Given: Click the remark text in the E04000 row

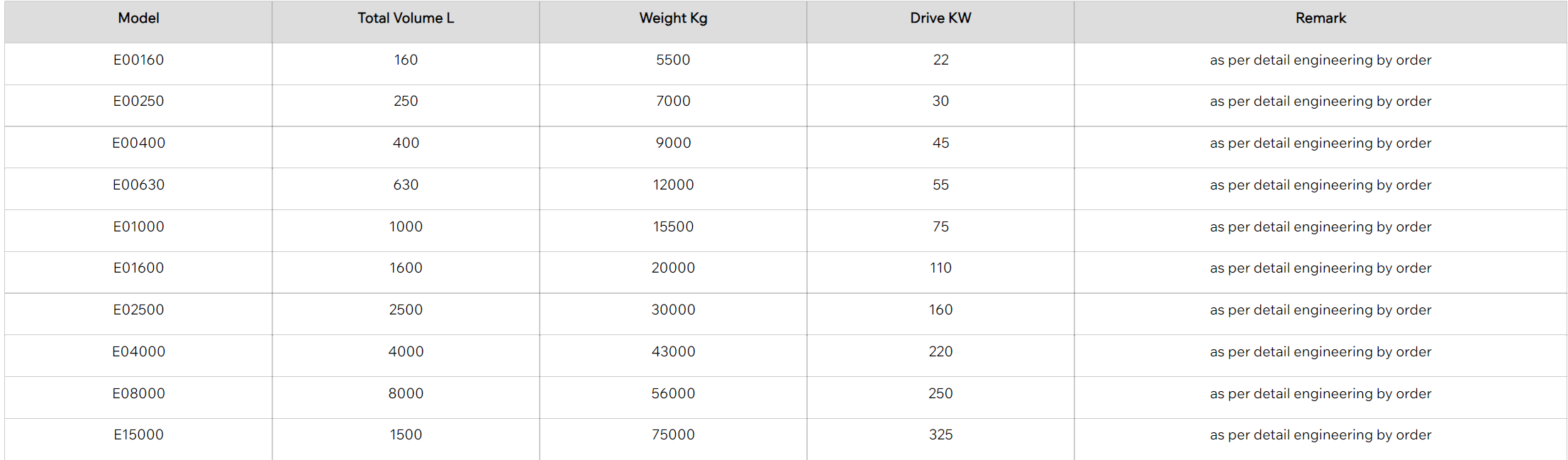Looking at the screenshot, I should tap(1320, 352).
